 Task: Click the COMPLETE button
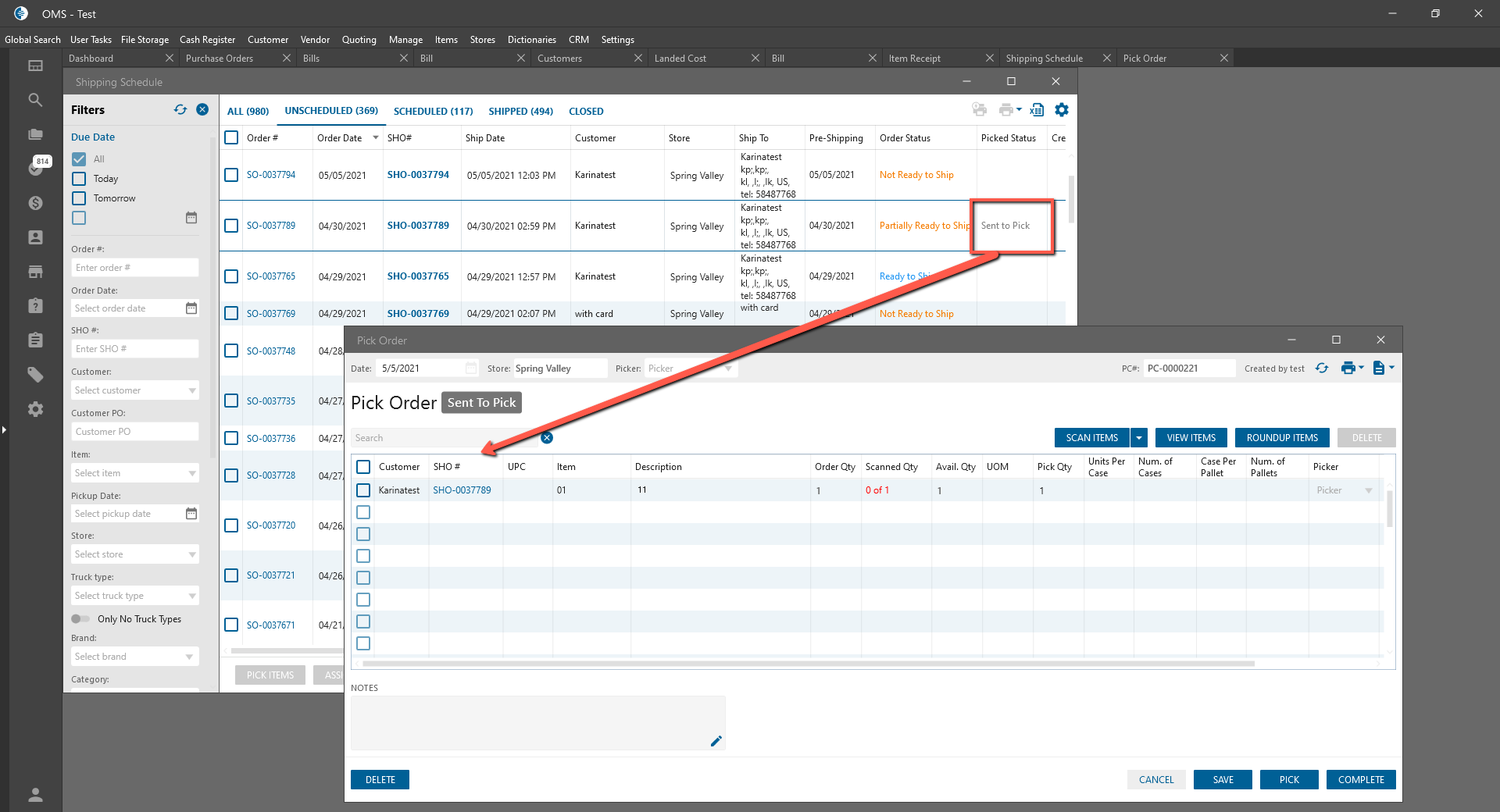pos(1361,780)
